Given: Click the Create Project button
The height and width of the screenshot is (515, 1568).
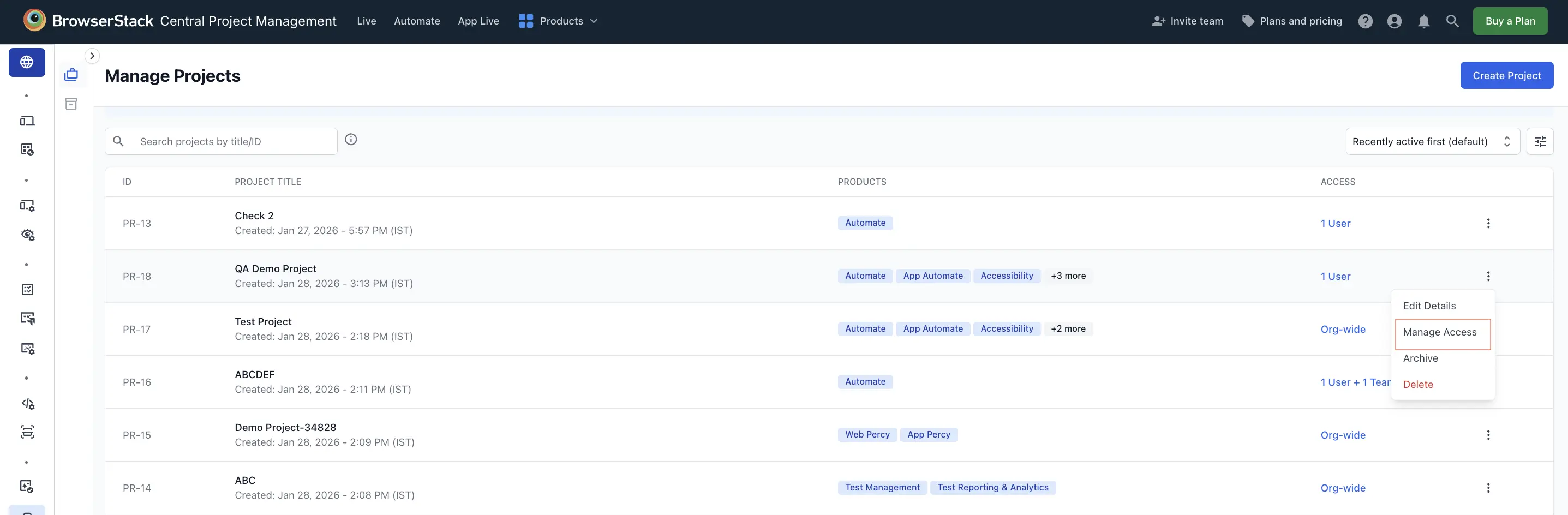Looking at the screenshot, I should (1506, 75).
